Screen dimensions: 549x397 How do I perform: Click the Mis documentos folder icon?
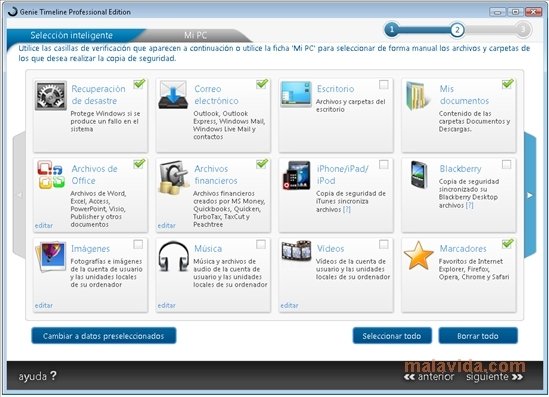(418, 96)
